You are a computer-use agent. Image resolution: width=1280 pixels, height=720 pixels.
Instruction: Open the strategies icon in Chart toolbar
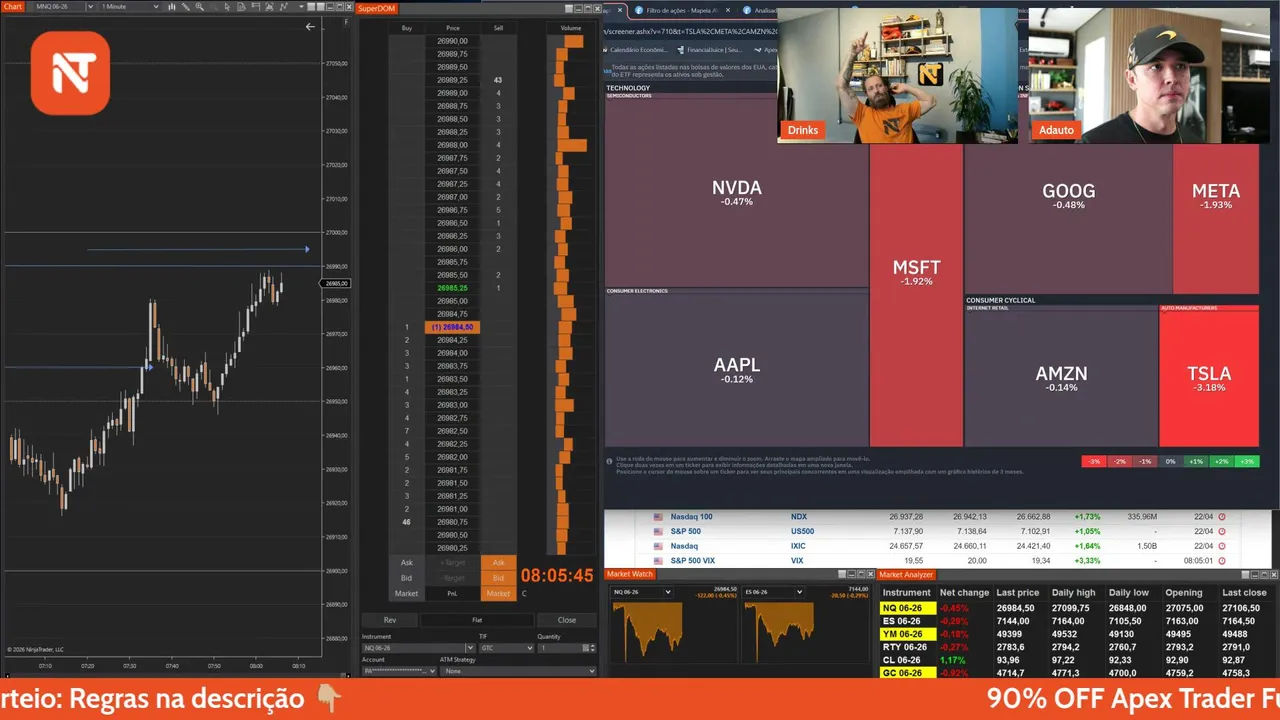point(284,7)
